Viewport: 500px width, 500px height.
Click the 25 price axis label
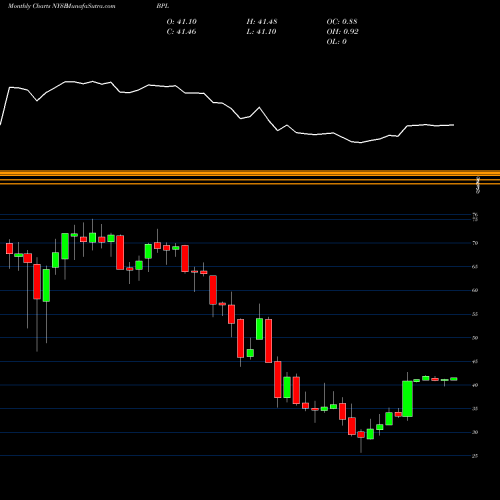click(475, 456)
